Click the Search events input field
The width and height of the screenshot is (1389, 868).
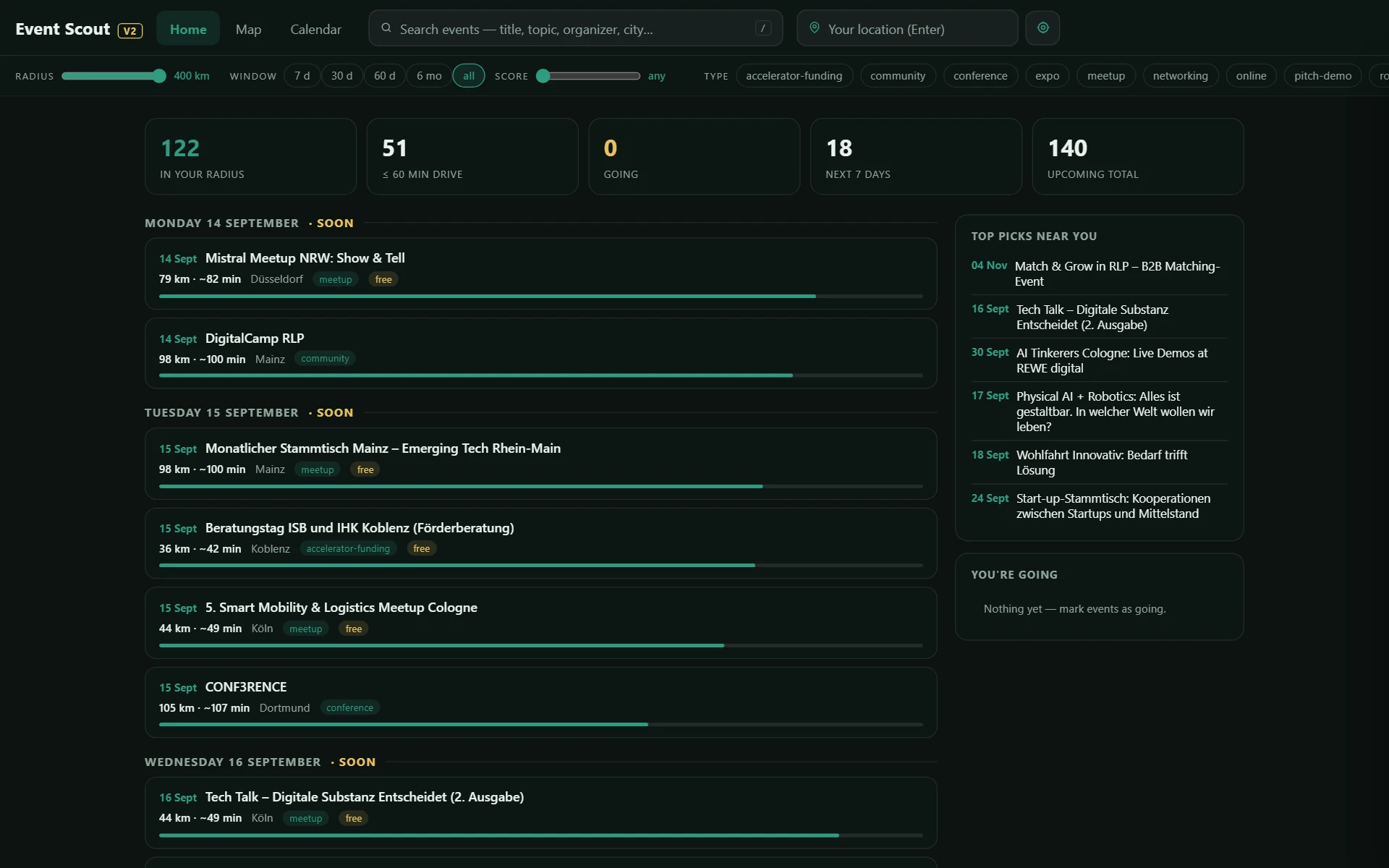[x=575, y=28]
